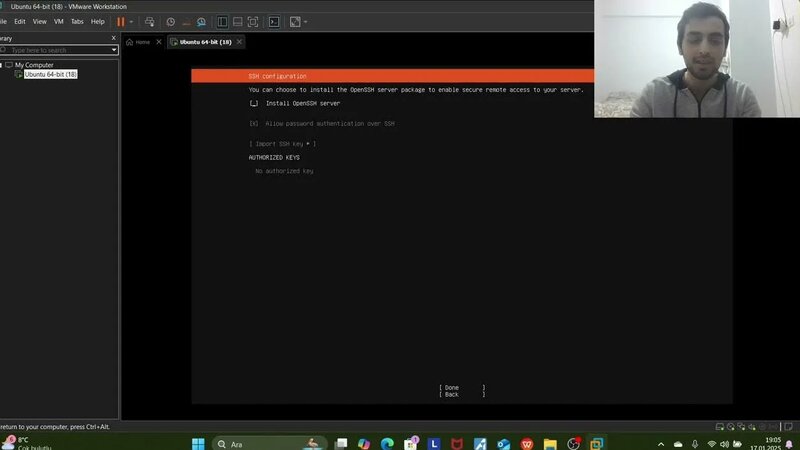This screenshot has width=800, height=450.
Task: Open the View menu
Action: point(39,21)
